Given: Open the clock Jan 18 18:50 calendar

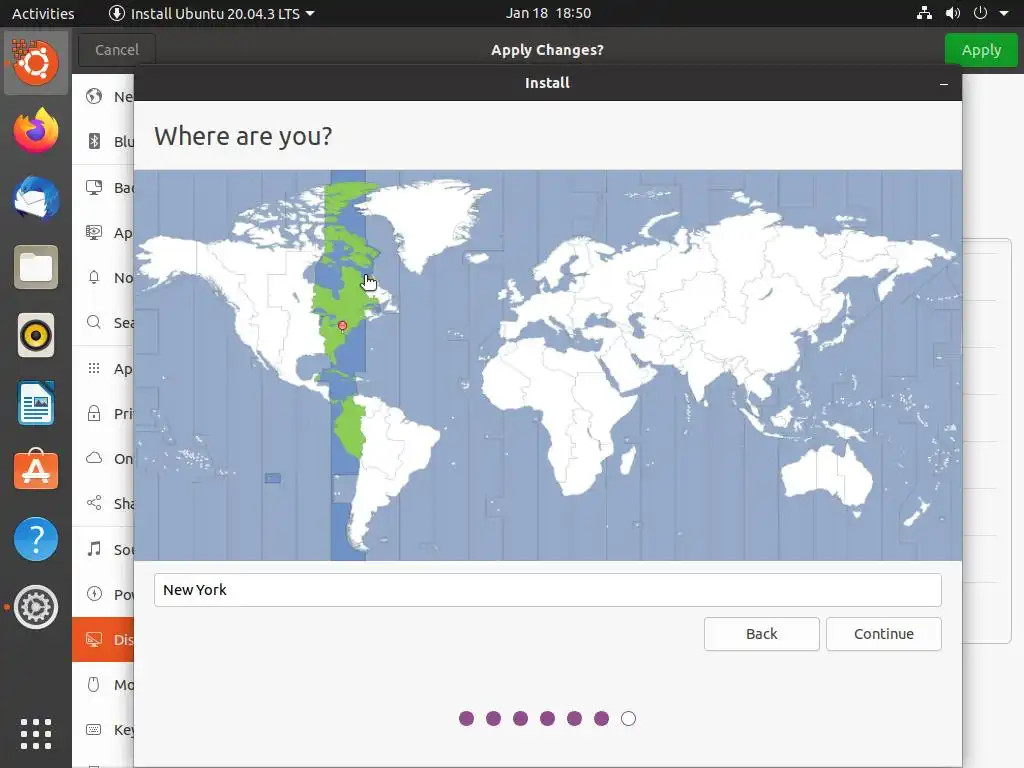Looking at the screenshot, I should [x=548, y=13].
